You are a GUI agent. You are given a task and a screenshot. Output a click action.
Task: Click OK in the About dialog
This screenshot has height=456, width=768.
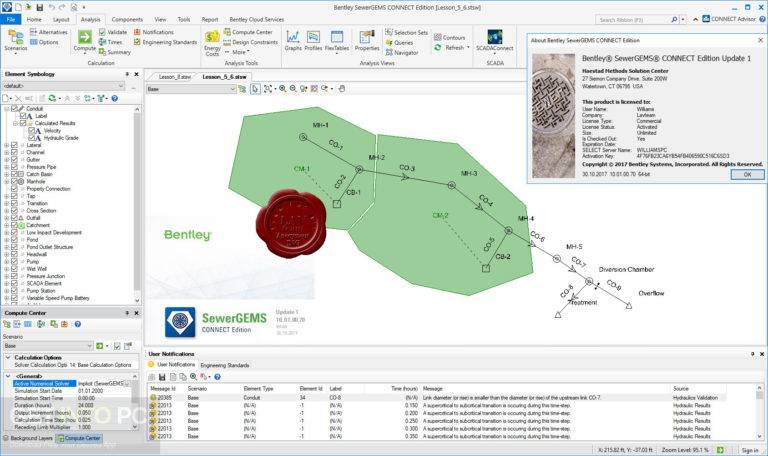point(745,173)
